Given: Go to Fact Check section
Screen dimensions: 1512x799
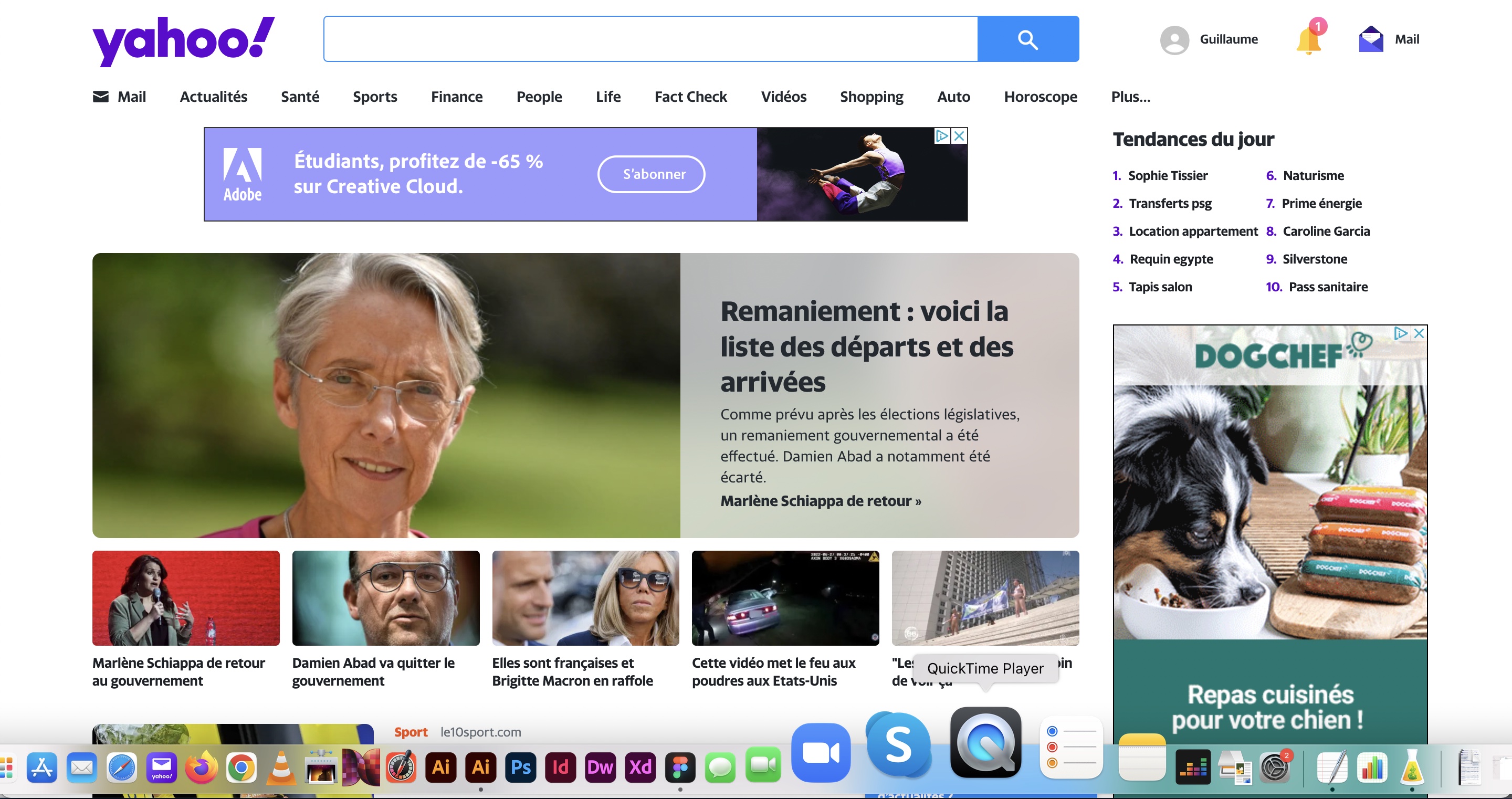Looking at the screenshot, I should [691, 97].
